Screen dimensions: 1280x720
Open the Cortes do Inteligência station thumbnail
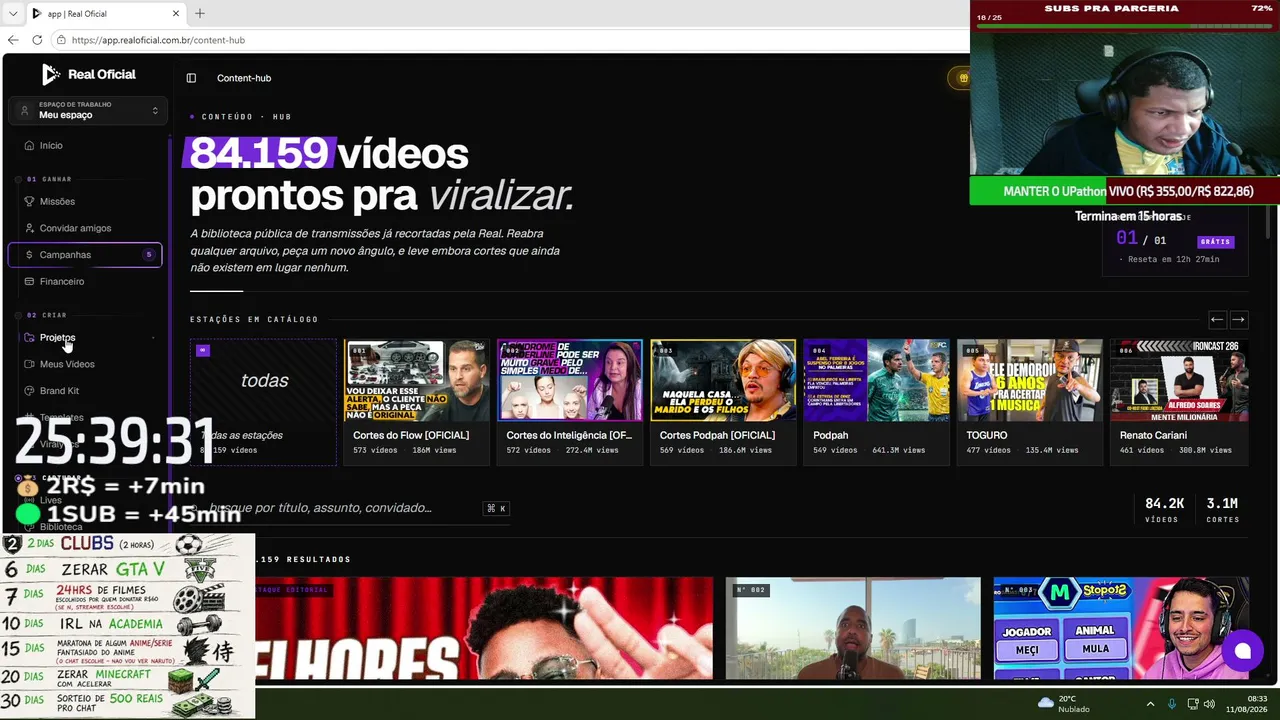pos(570,380)
